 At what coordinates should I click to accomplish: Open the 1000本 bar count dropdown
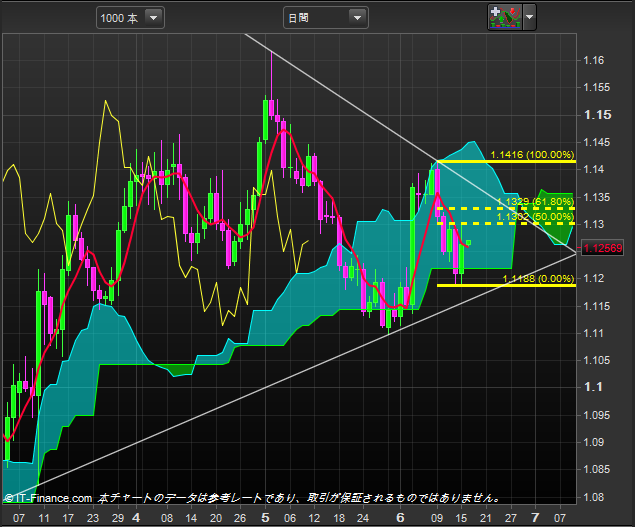pyautogui.click(x=130, y=18)
